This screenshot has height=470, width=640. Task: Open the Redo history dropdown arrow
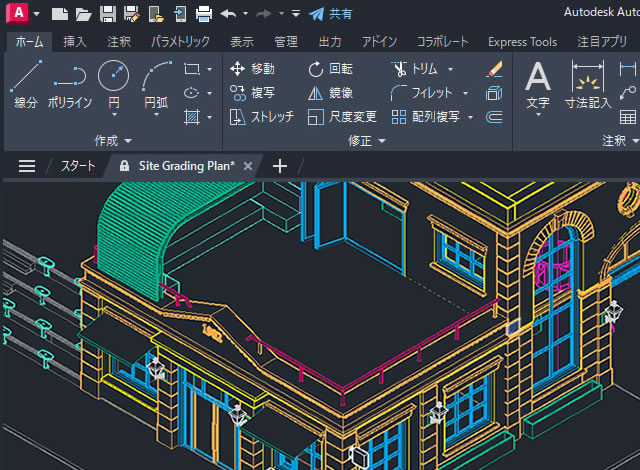point(281,13)
